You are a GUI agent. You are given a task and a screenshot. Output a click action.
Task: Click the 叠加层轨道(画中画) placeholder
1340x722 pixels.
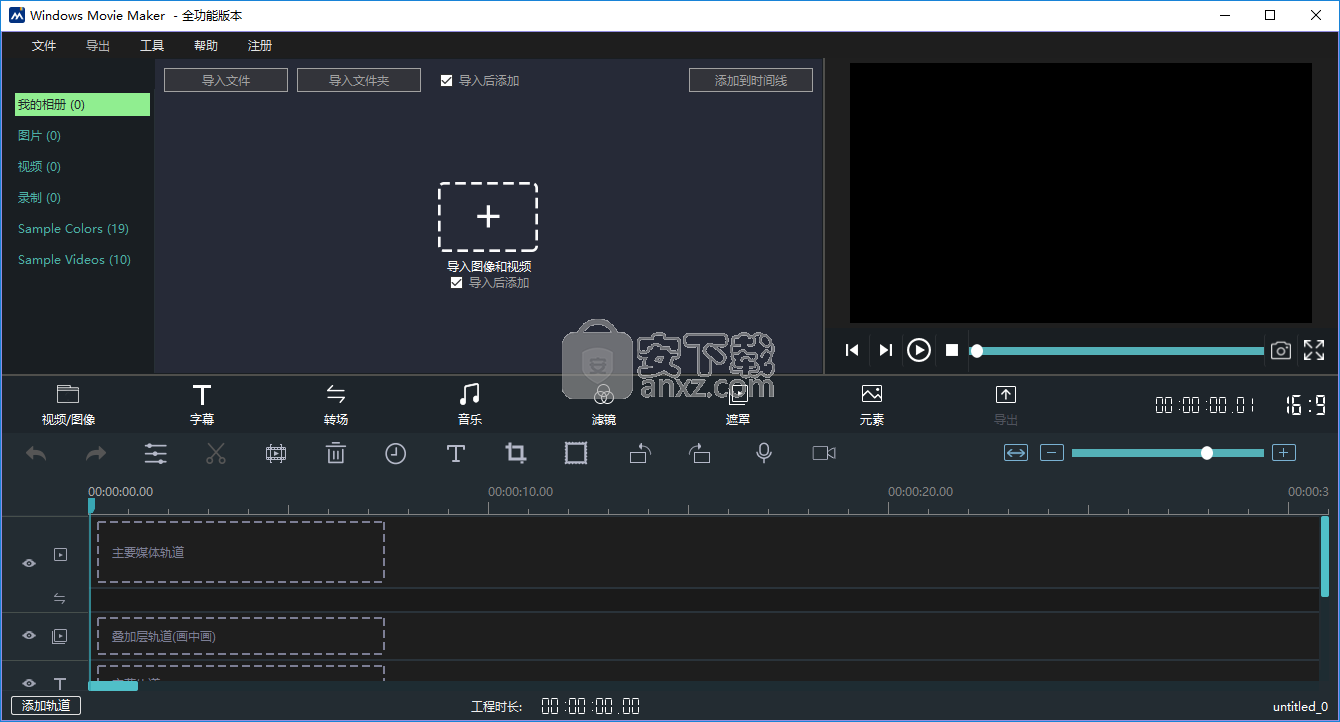[x=241, y=636]
